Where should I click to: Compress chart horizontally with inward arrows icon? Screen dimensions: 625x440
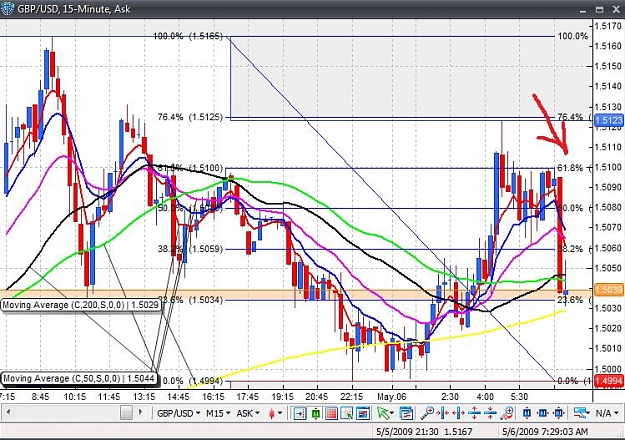443,413
